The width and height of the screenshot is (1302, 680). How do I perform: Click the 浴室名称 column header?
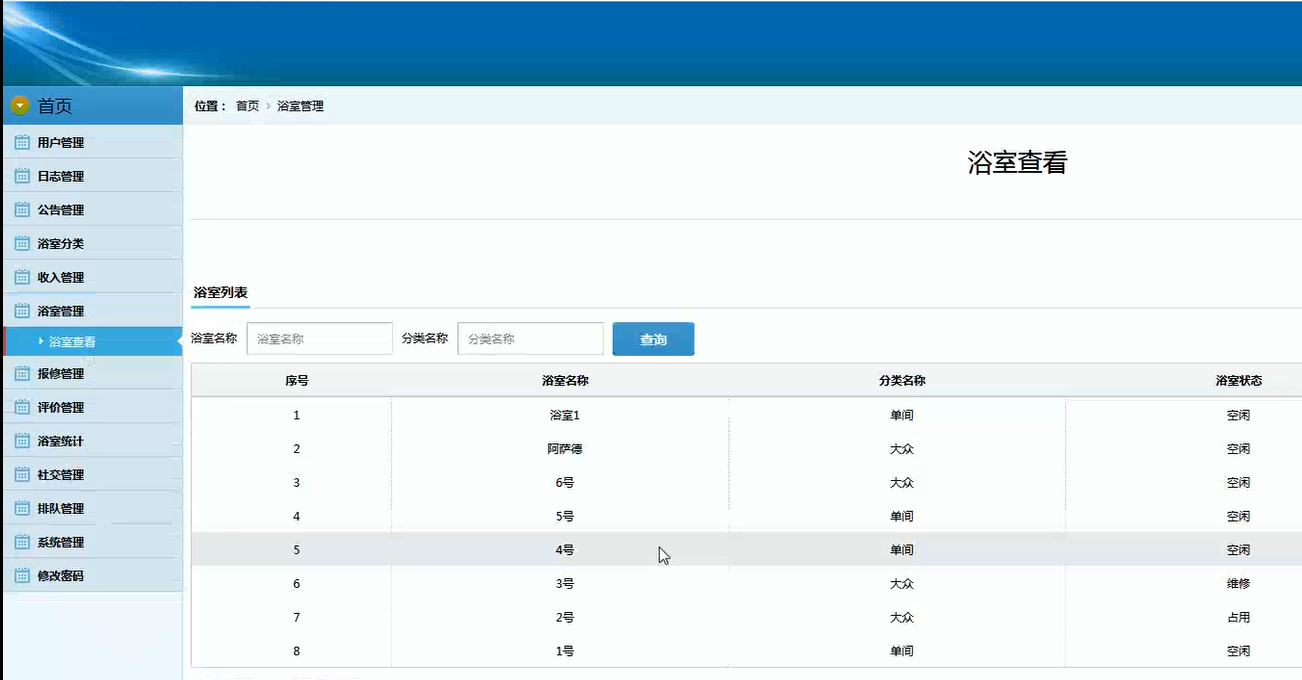tap(565, 381)
